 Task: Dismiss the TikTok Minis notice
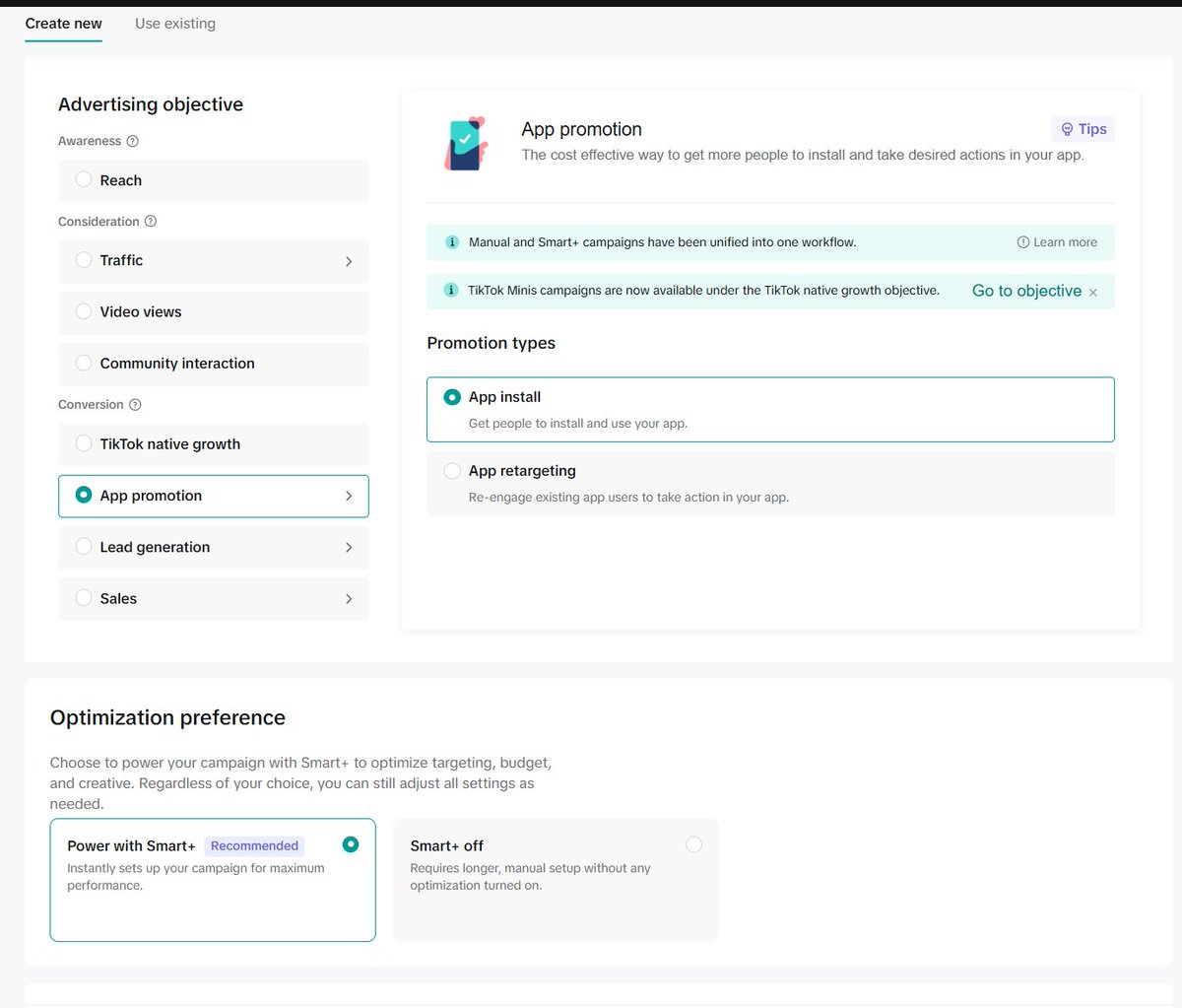[x=1093, y=293]
